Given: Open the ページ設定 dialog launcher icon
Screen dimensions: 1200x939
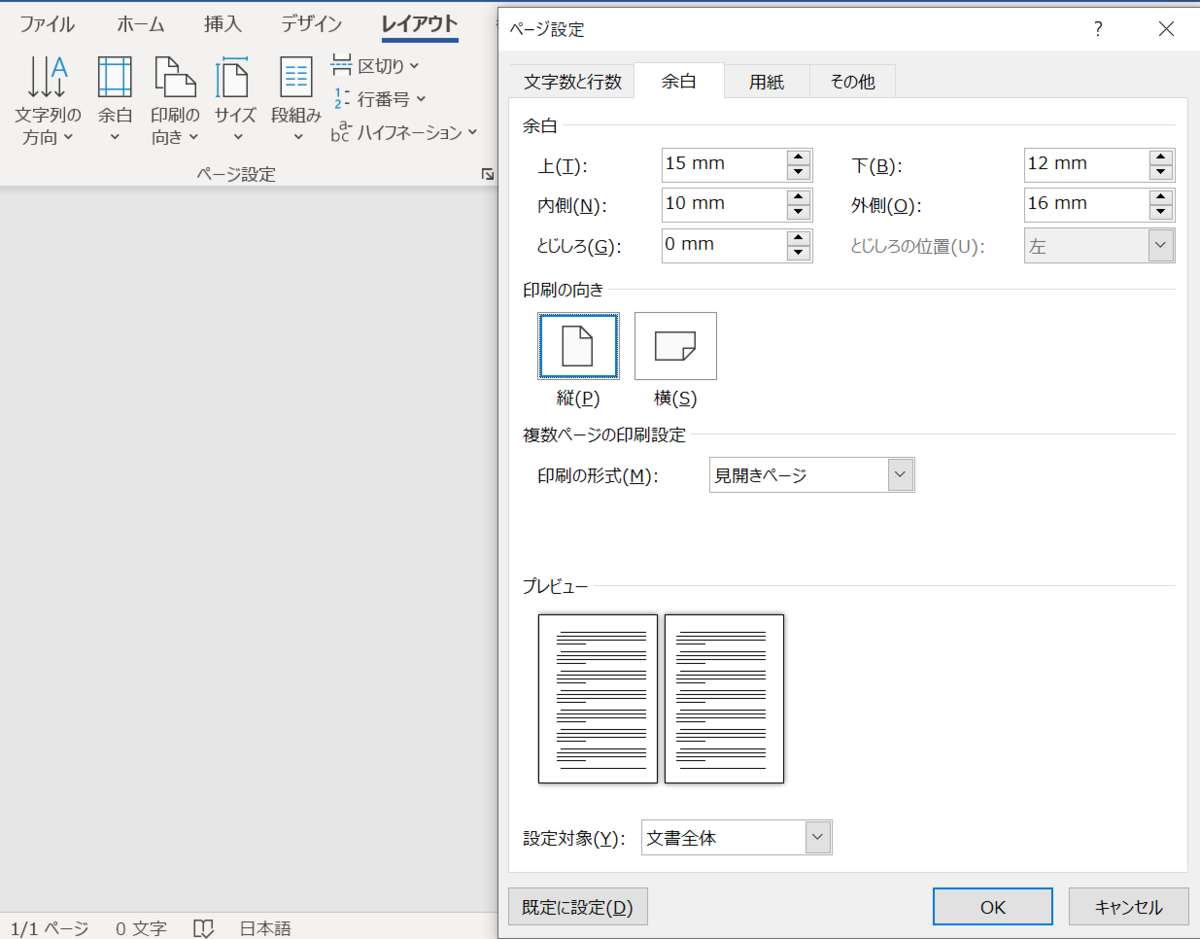Looking at the screenshot, I should point(487,173).
